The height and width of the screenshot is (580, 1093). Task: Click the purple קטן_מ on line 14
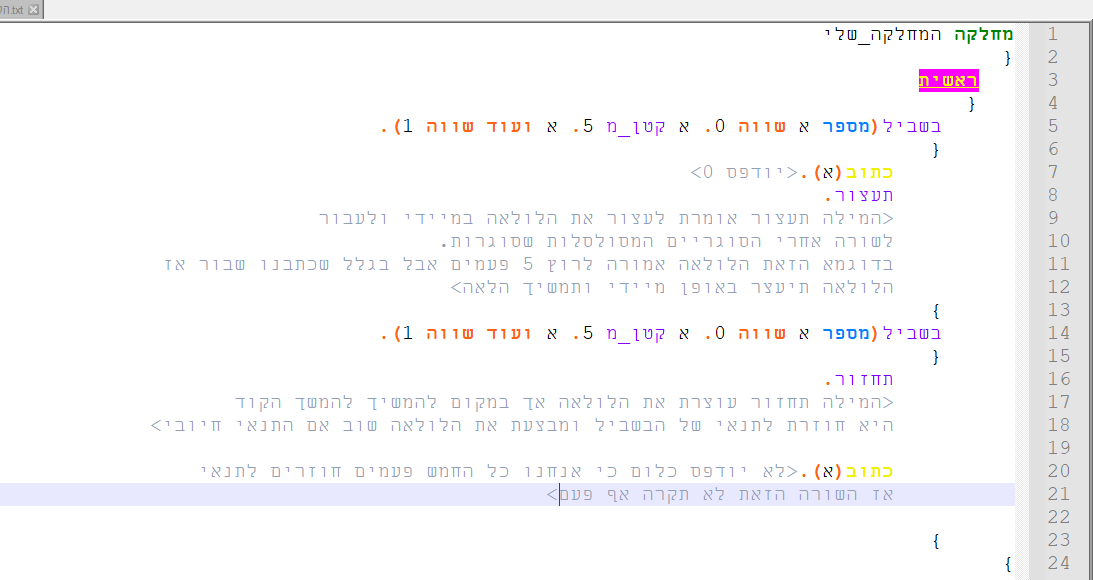pos(636,333)
